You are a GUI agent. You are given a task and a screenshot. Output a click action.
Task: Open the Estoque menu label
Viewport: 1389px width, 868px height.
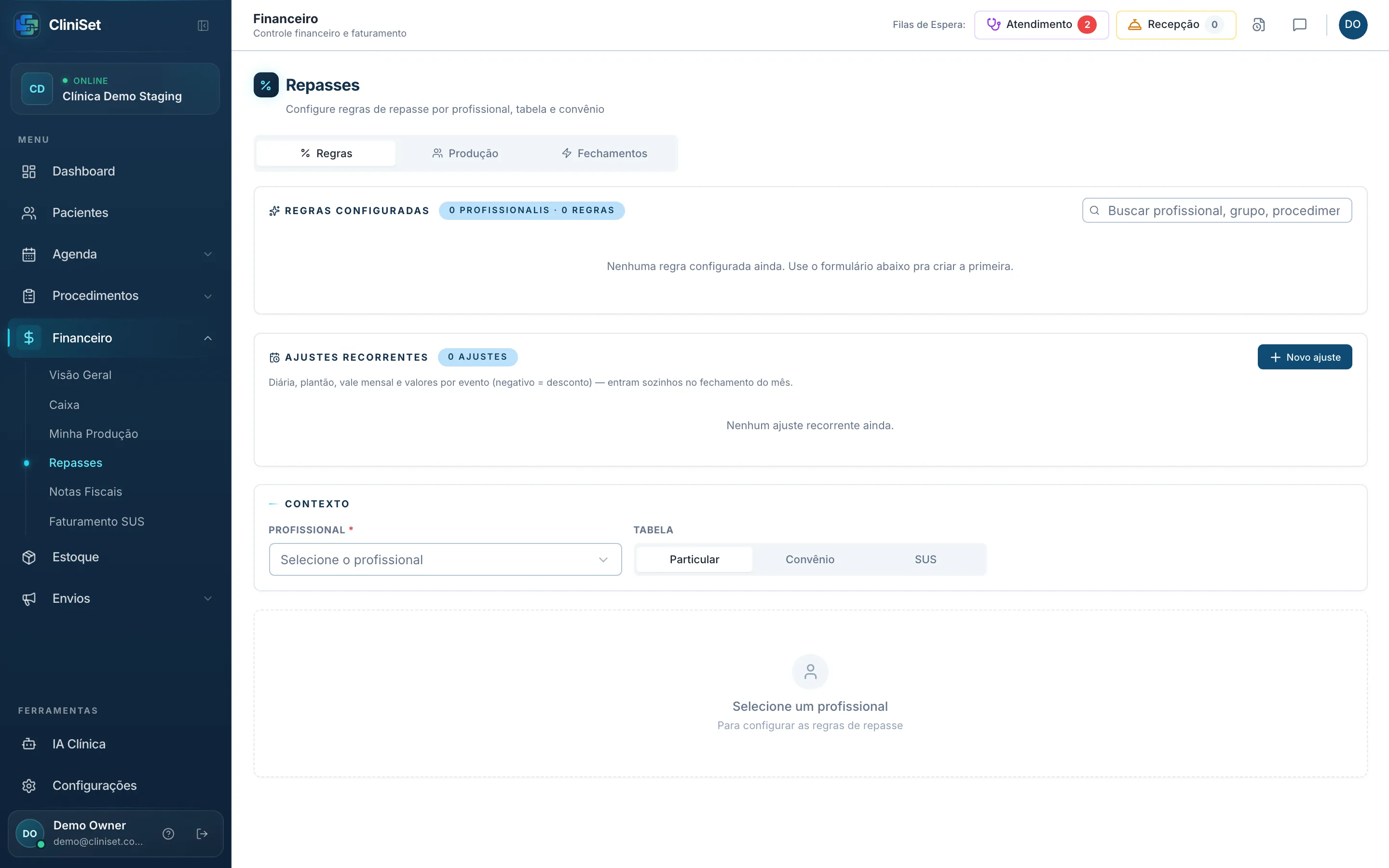coord(76,557)
